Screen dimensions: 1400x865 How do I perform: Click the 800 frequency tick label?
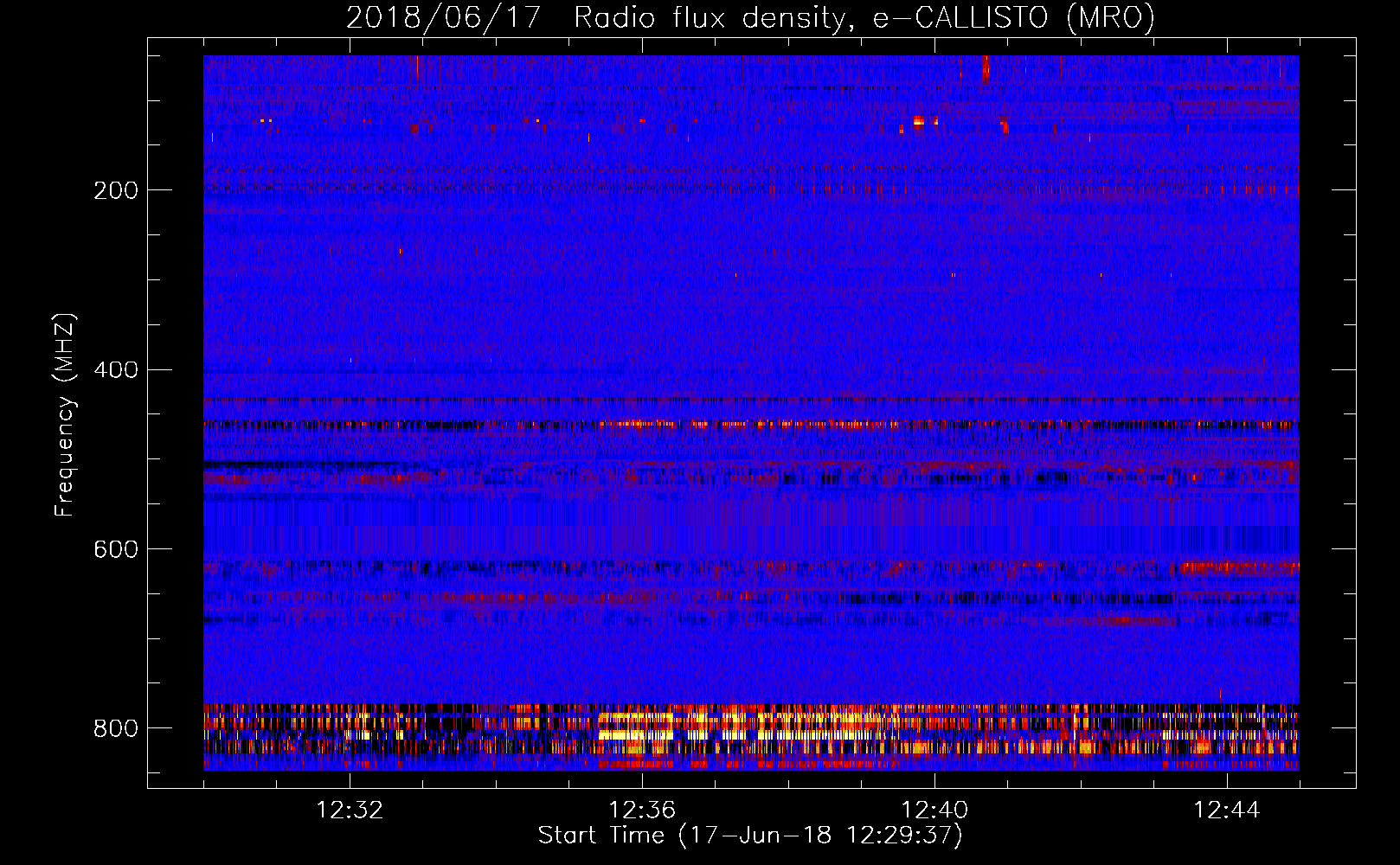(116, 728)
